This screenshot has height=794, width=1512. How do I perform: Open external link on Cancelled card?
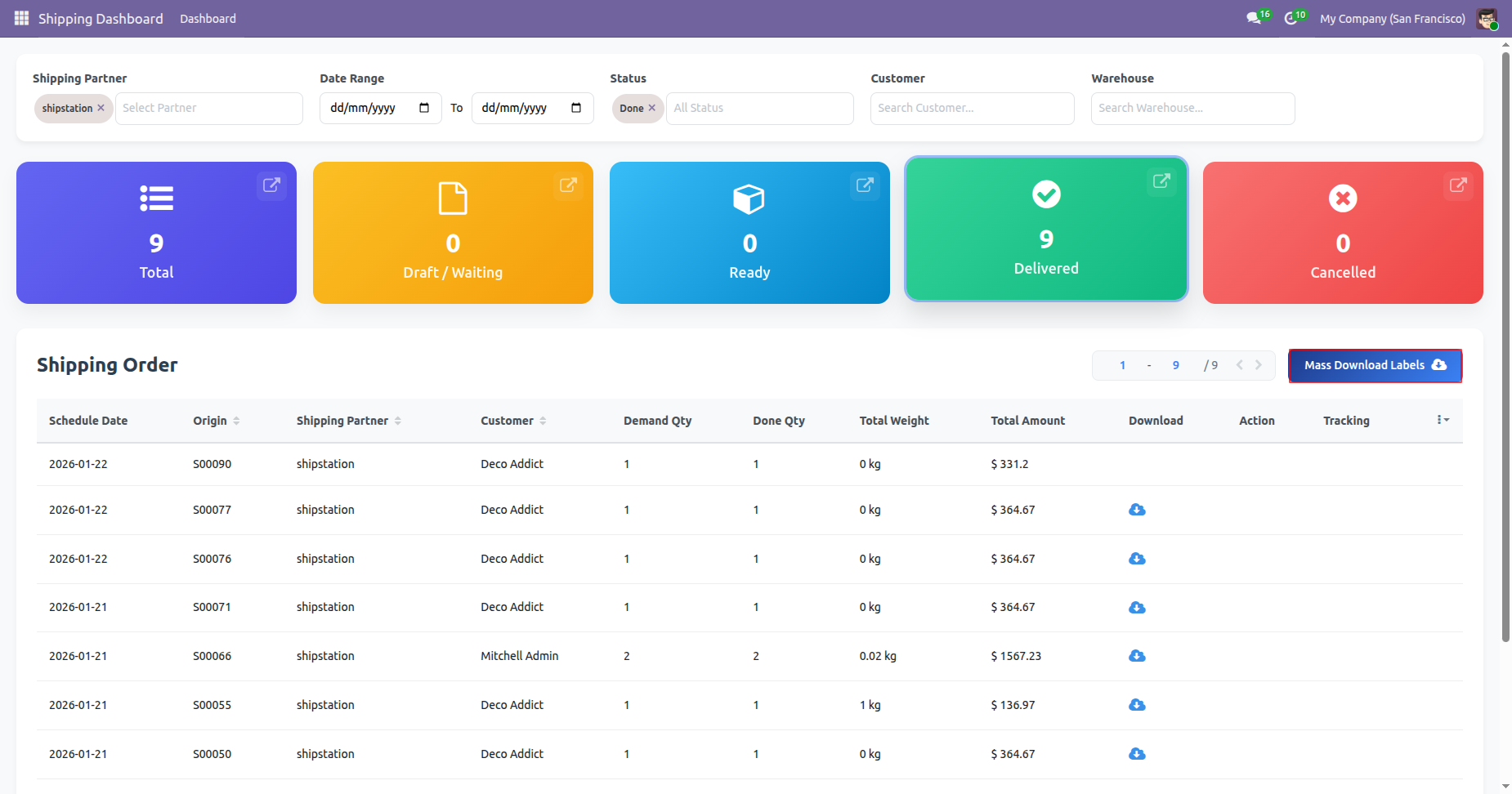[x=1458, y=185]
